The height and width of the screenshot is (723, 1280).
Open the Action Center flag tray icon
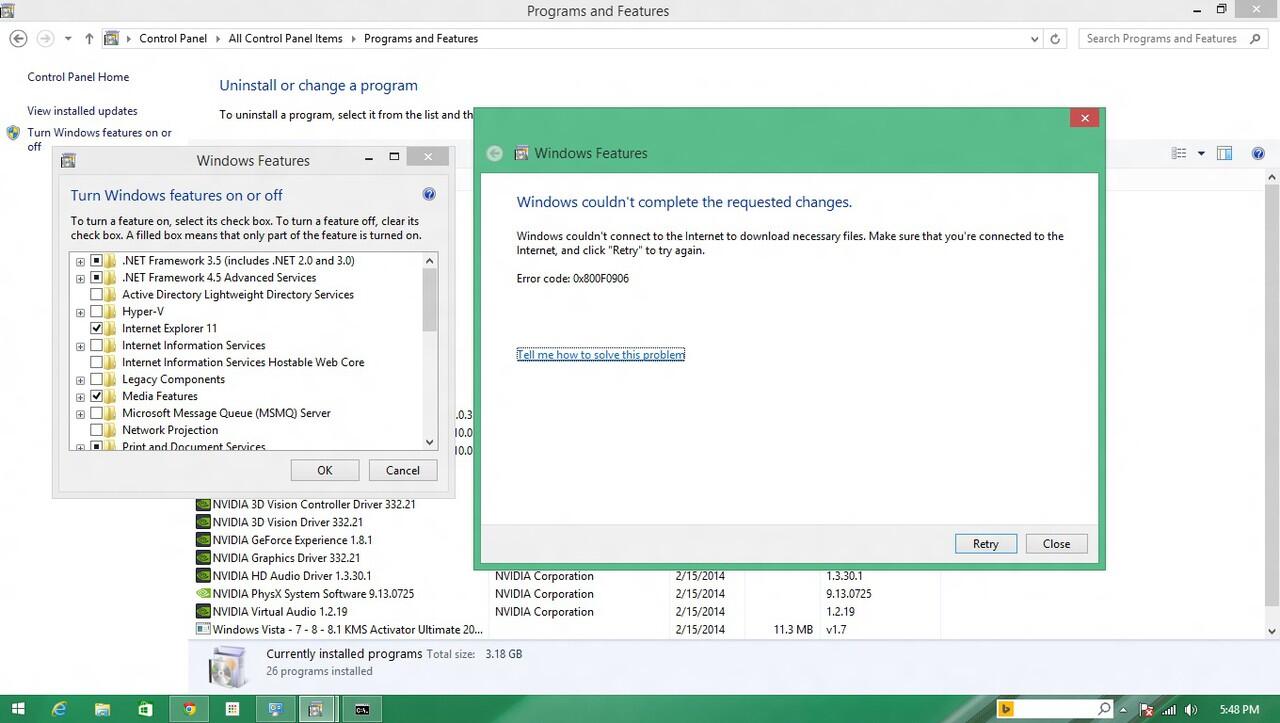tap(1147, 709)
